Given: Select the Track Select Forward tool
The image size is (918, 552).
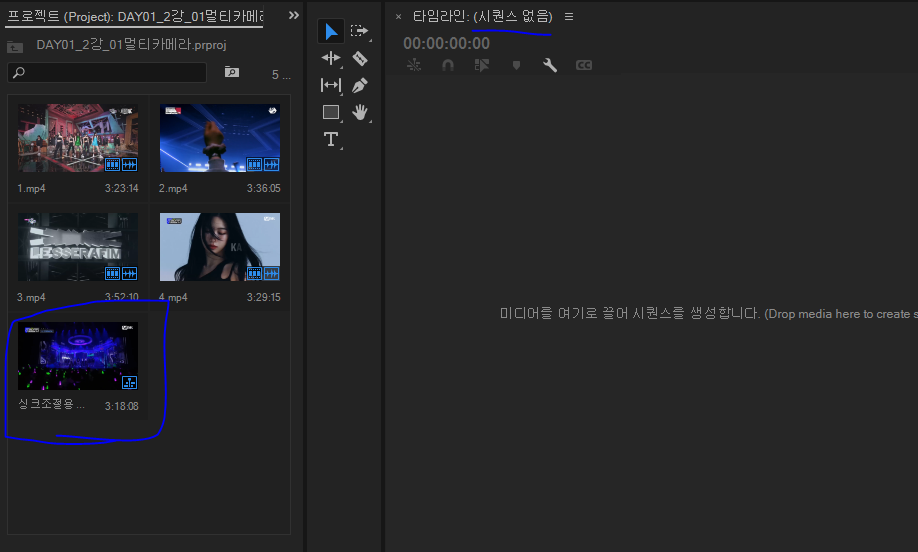Looking at the screenshot, I should (x=359, y=31).
